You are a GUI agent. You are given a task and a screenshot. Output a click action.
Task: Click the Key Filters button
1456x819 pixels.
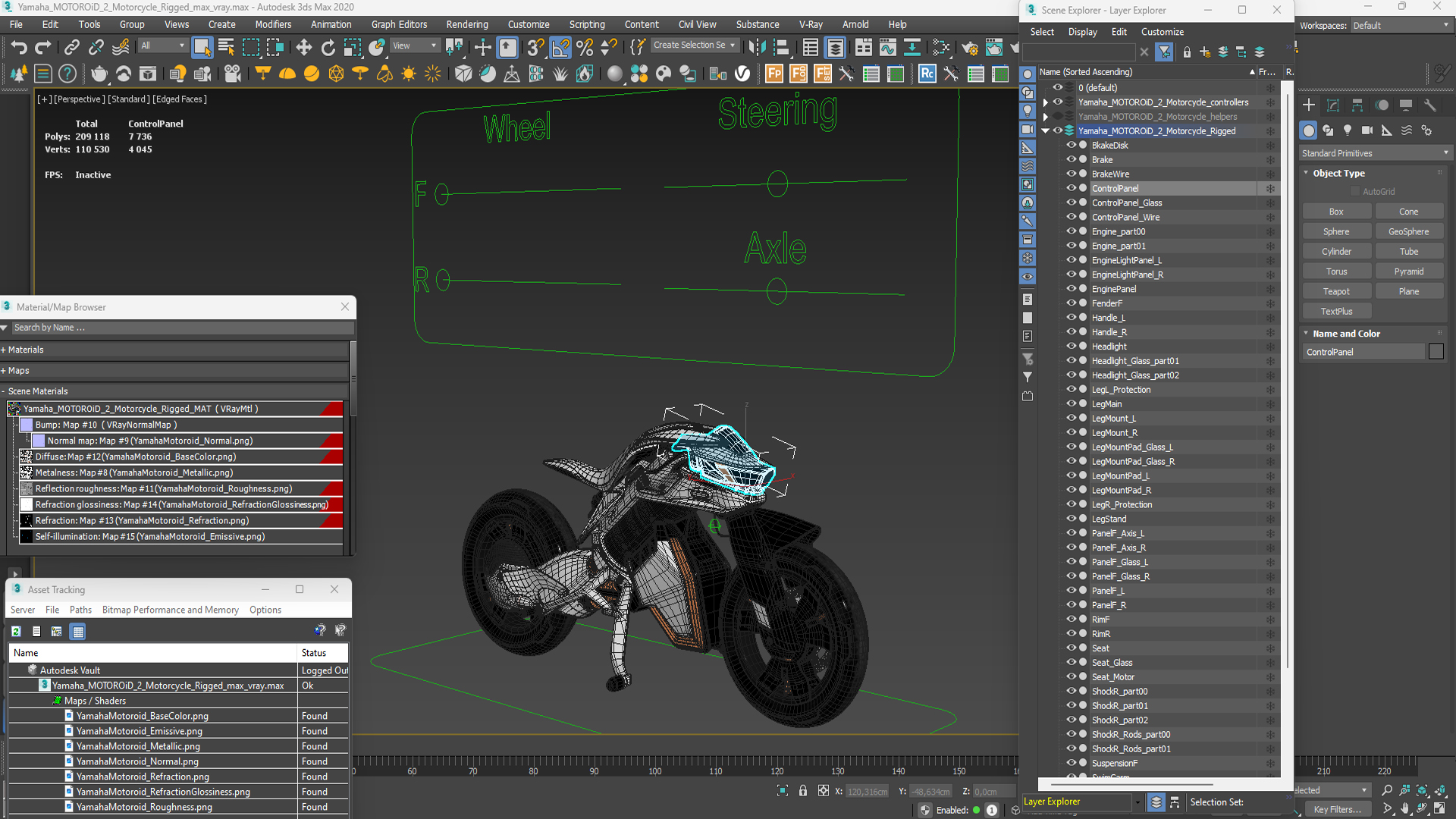[1337, 809]
